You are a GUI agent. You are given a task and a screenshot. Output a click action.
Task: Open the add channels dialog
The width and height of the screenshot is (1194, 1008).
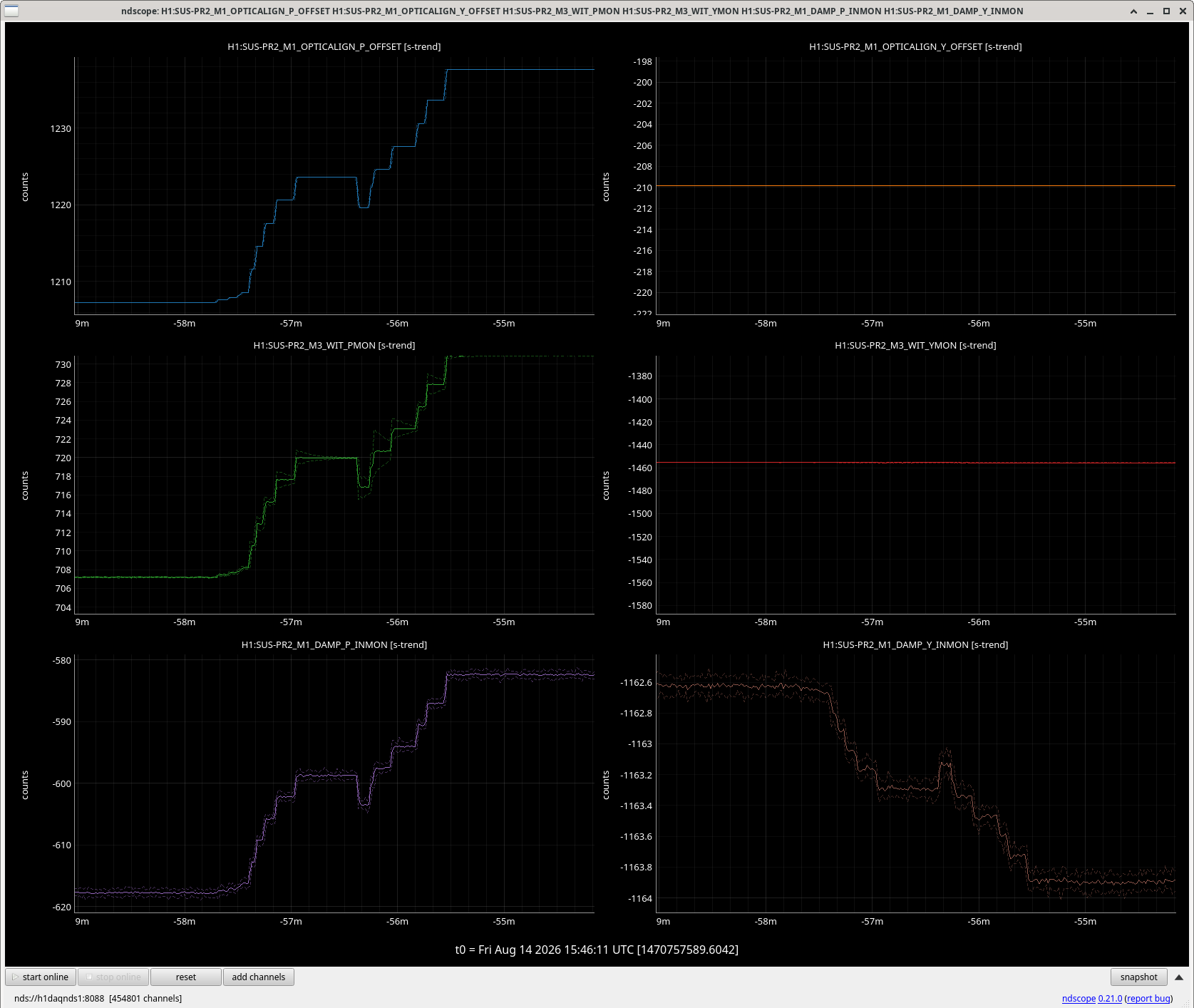pyautogui.click(x=259, y=977)
